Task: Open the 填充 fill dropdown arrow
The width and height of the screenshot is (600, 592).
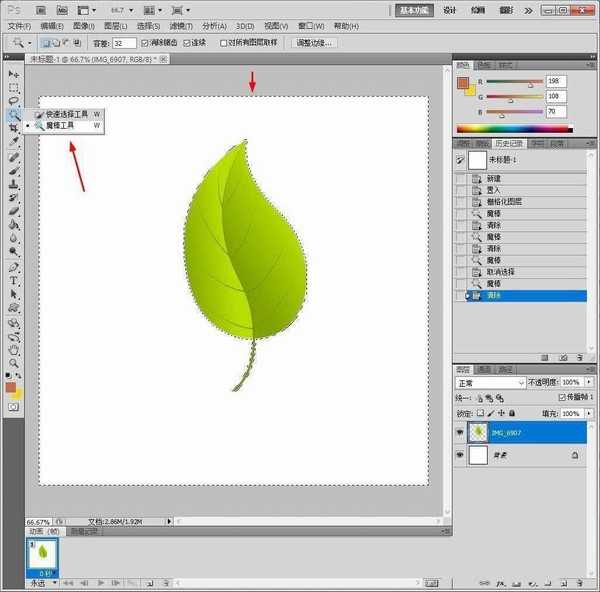Action: tap(587, 413)
